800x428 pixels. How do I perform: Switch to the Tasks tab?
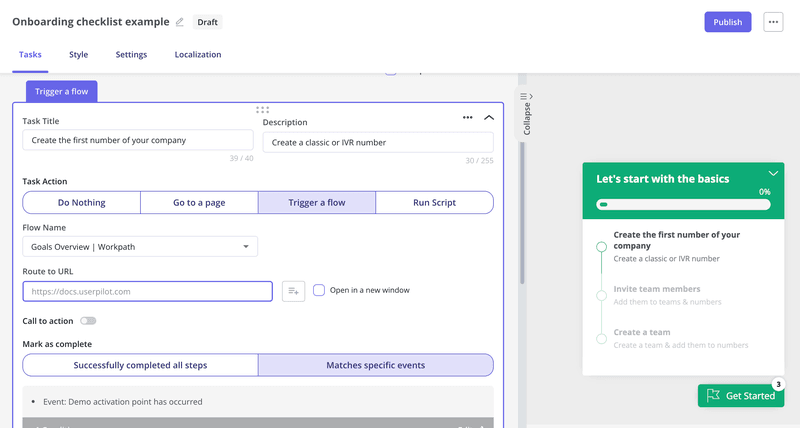pyautogui.click(x=30, y=55)
